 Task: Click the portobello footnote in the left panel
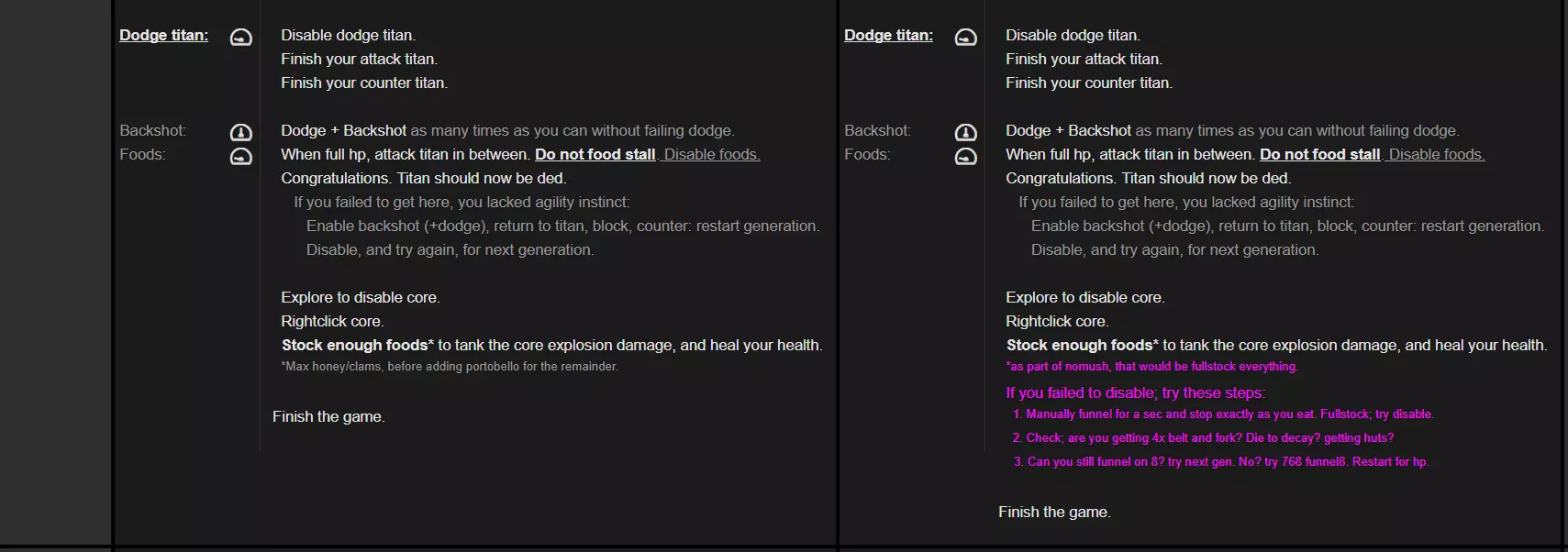tap(450, 367)
